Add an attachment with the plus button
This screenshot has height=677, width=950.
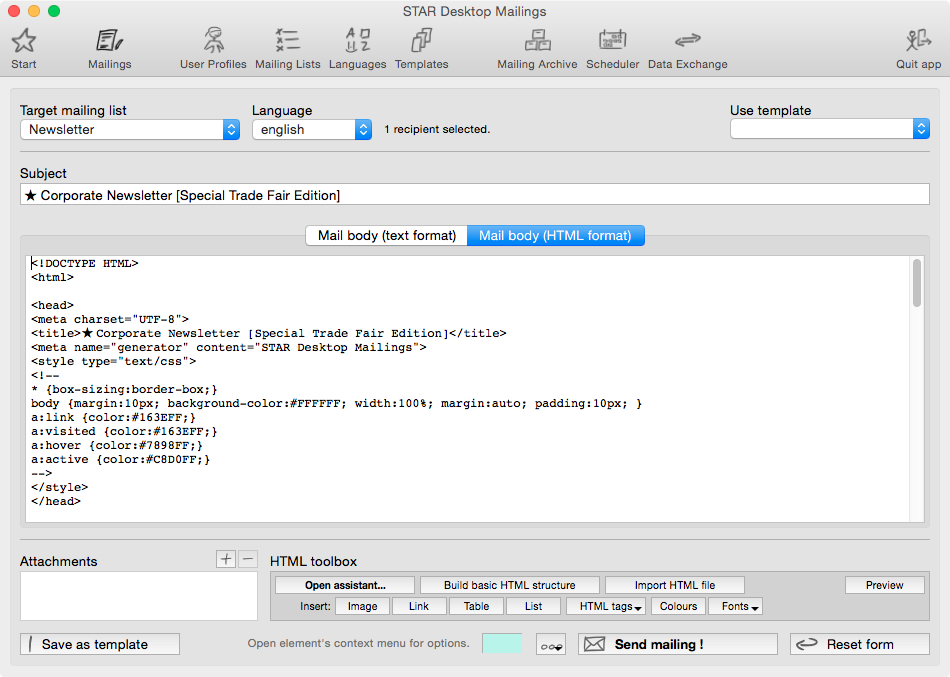tap(226, 559)
